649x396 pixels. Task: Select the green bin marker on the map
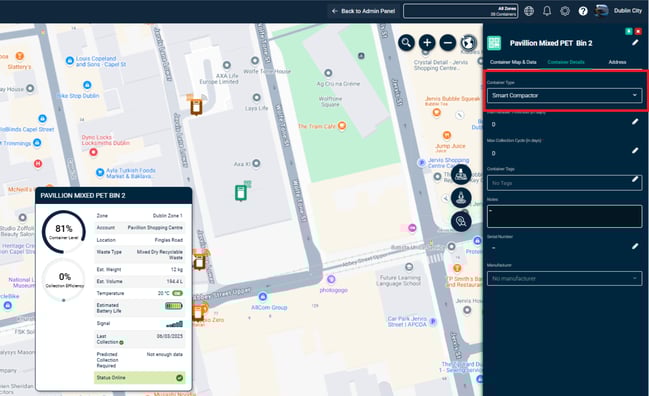point(241,193)
